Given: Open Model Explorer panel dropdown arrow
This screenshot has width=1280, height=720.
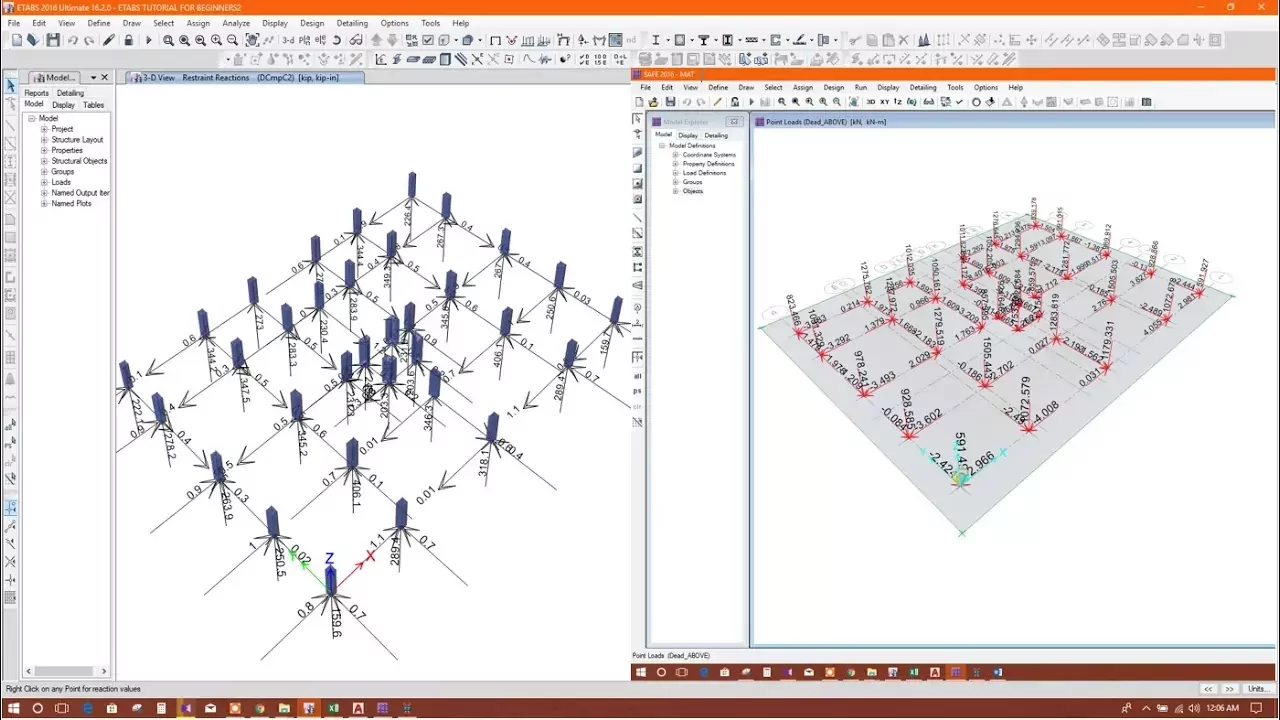Looking at the screenshot, I should click(x=93, y=77).
